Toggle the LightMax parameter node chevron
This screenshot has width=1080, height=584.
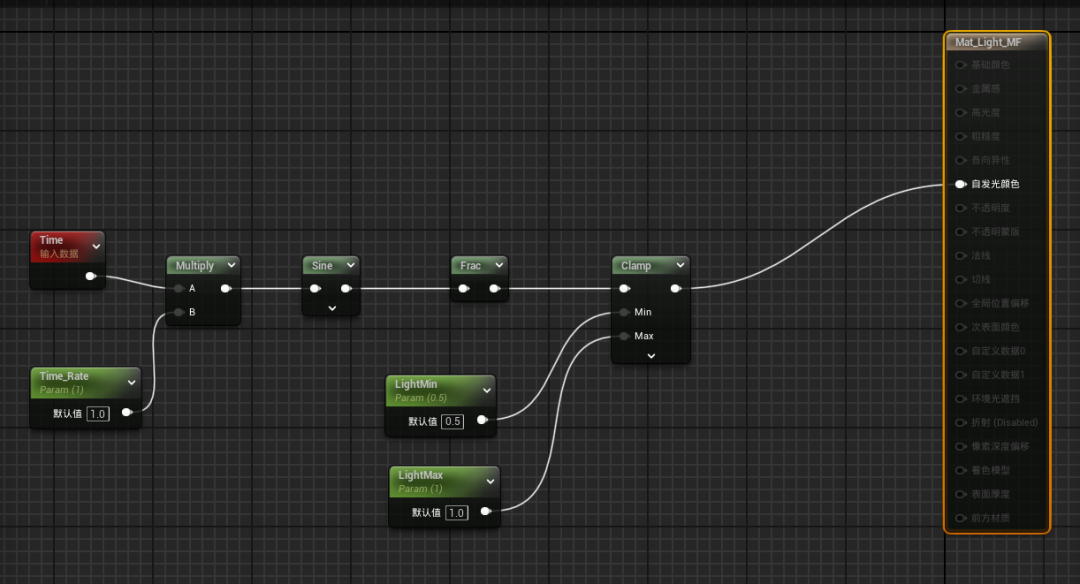coord(490,481)
